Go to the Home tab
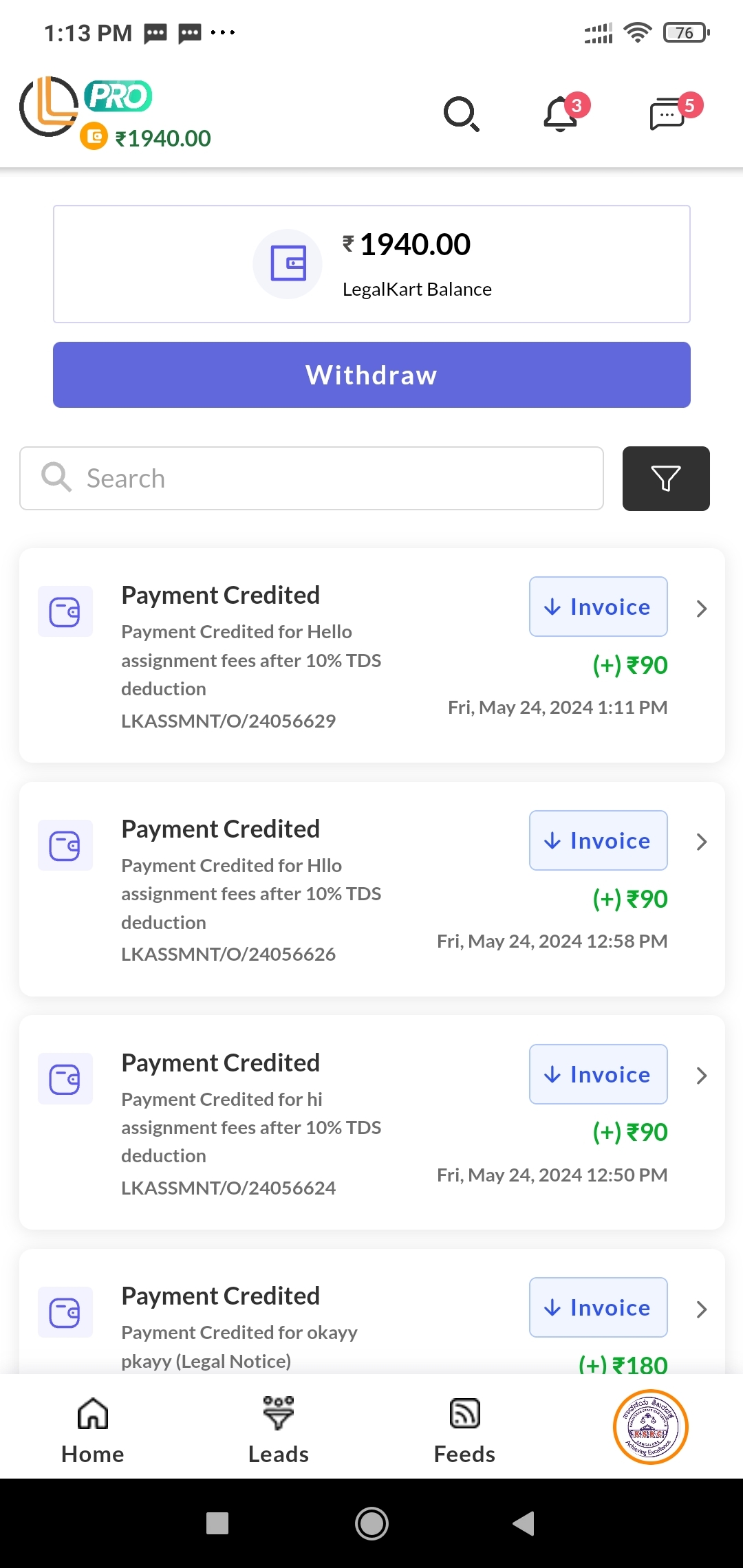Screen dimensions: 743x1568 coord(93,1432)
